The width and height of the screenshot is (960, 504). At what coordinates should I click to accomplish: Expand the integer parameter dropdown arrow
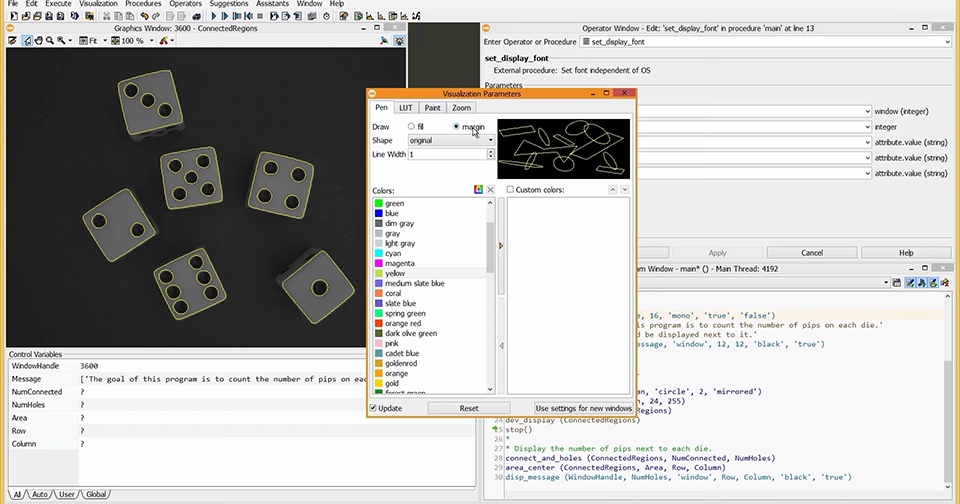click(868, 127)
